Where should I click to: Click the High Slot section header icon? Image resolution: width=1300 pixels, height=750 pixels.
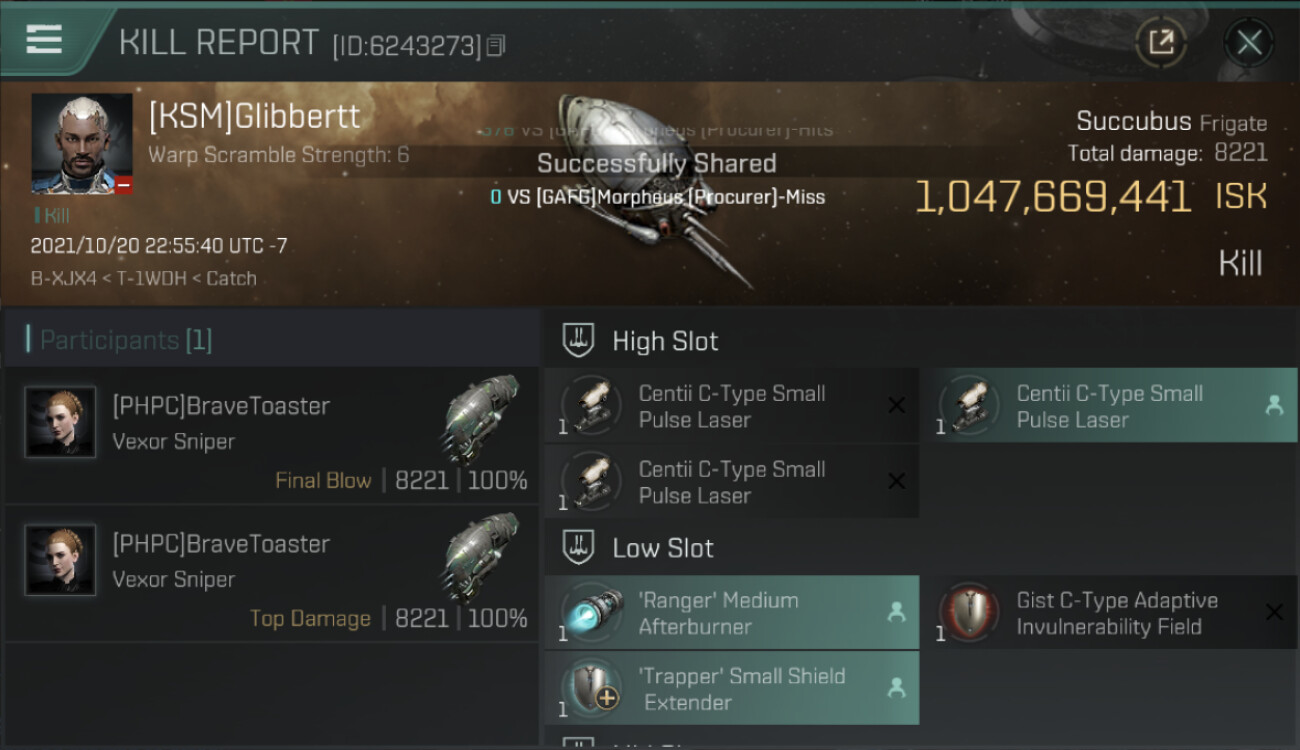[579, 340]
